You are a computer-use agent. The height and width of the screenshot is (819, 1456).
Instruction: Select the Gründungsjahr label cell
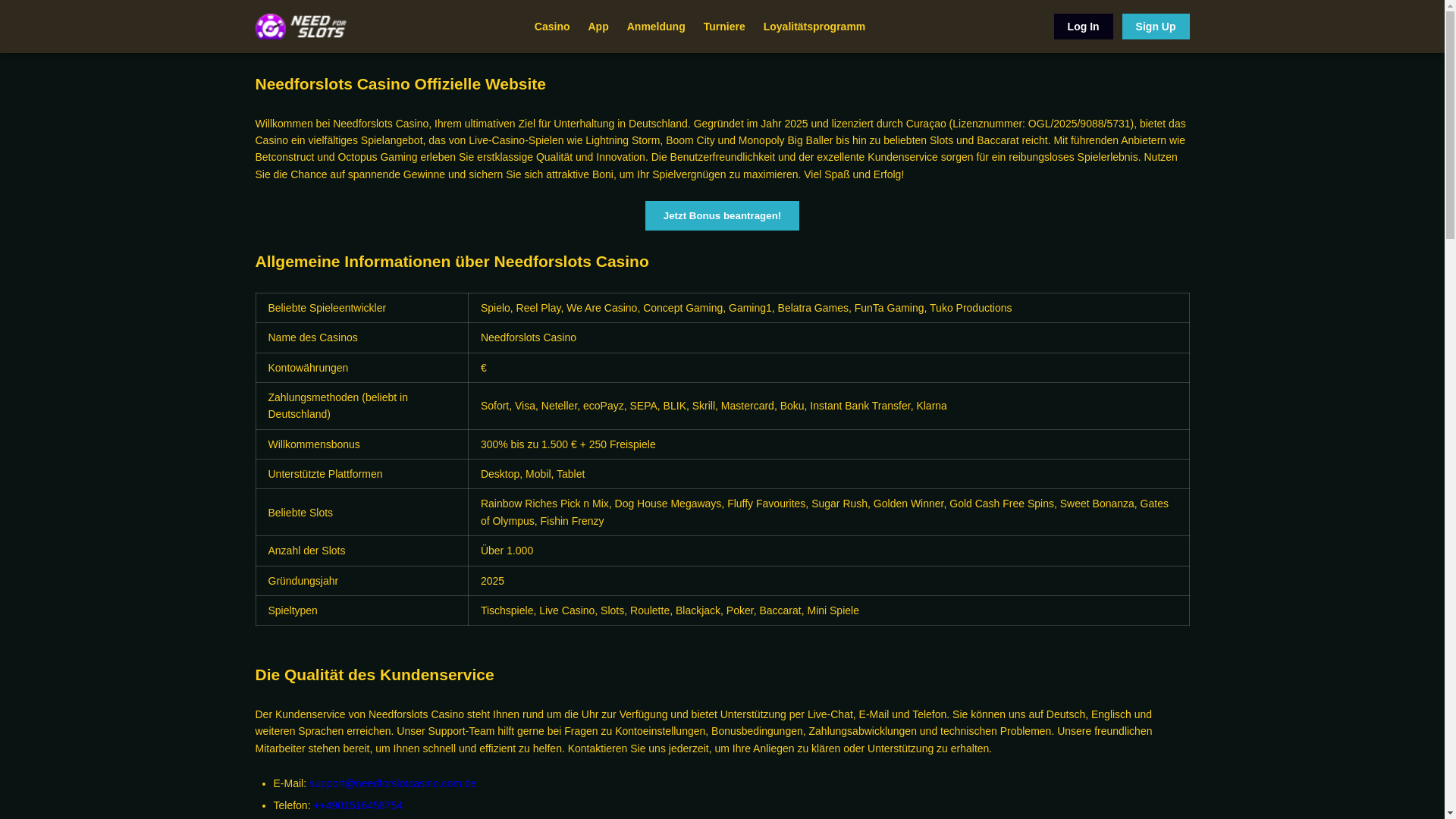(x=362, y=581)
